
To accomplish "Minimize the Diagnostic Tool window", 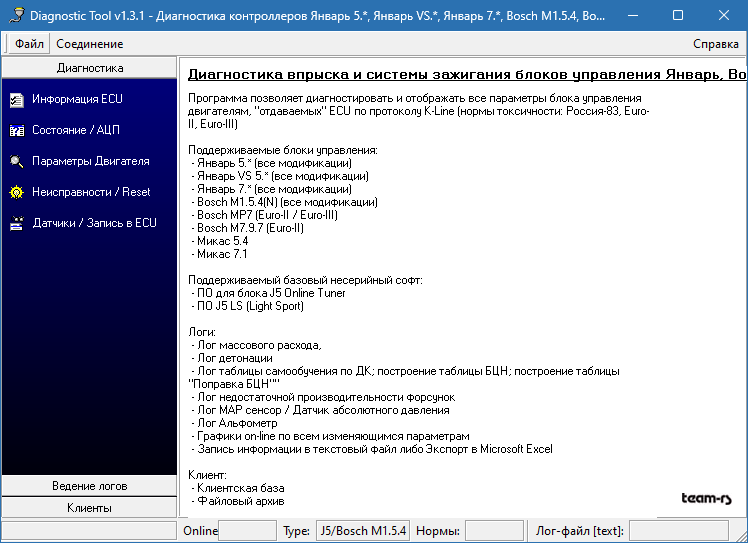I will (x=633, y=15).
